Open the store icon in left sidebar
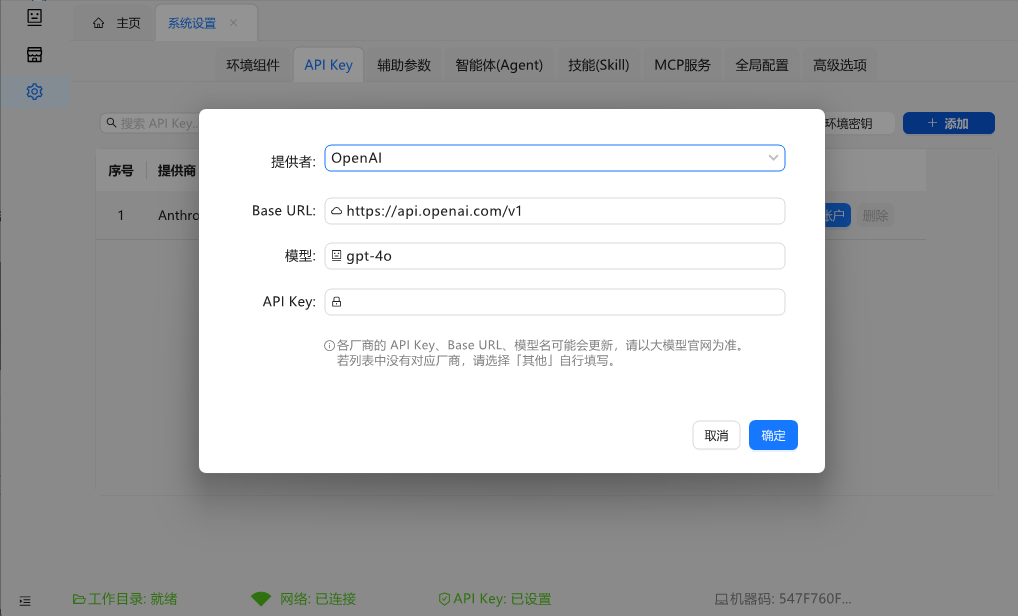1018x616 pixels. coord(34,54)
